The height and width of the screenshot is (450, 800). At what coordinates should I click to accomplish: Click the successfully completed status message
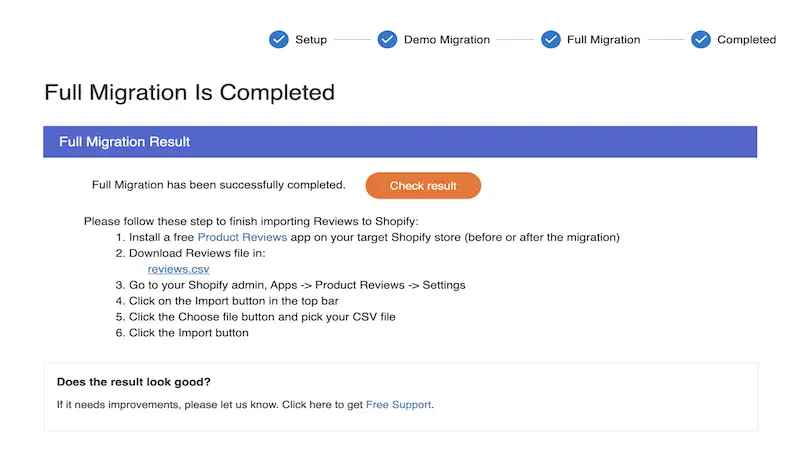coord(218,185)
